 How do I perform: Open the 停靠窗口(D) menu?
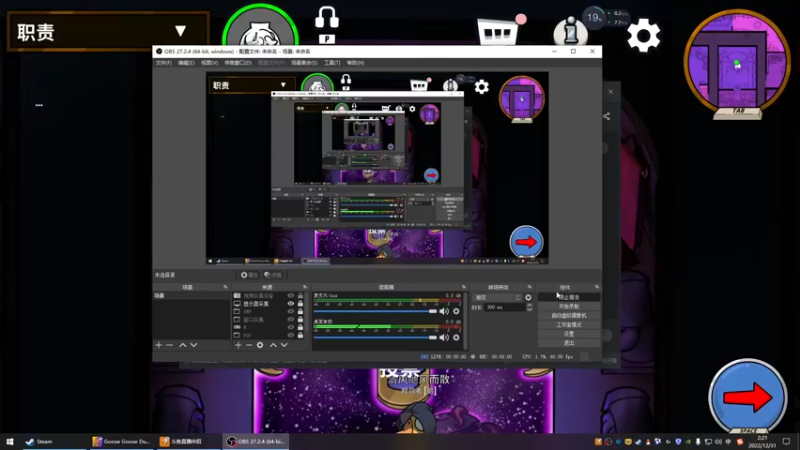[x=238, y=63]
